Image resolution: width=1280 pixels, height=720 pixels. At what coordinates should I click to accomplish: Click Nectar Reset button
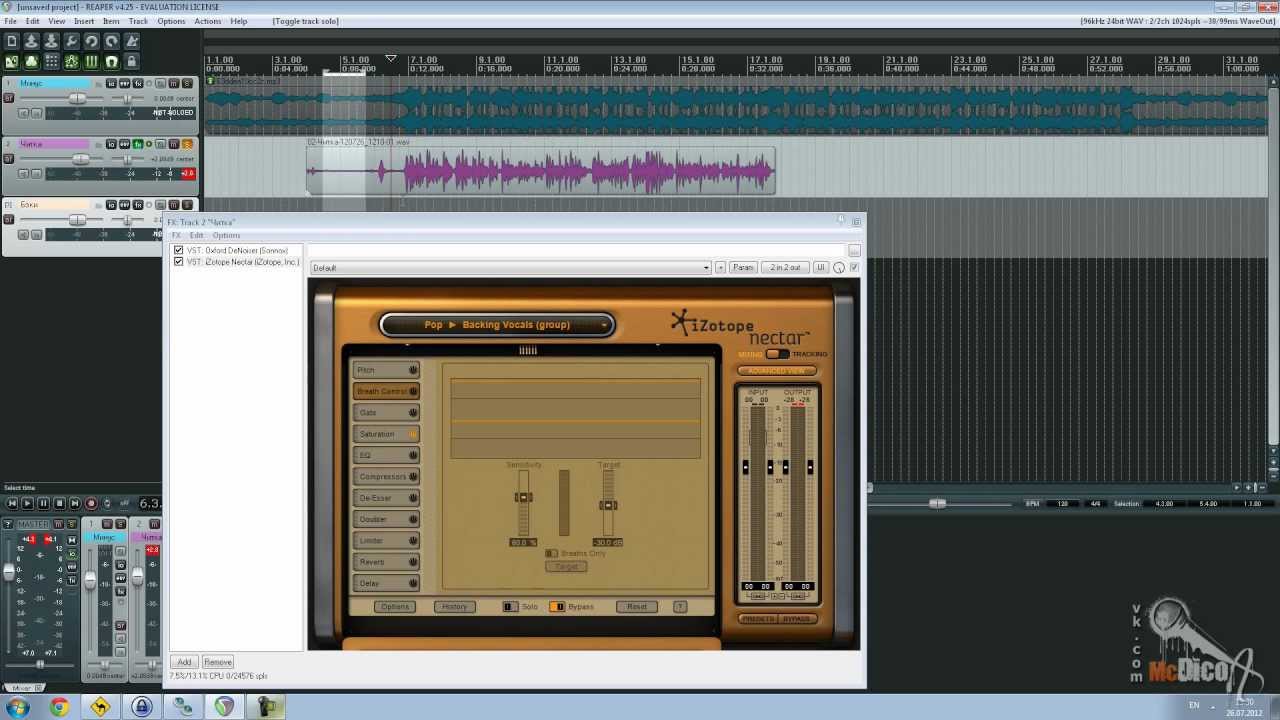[x=637, y=606]
